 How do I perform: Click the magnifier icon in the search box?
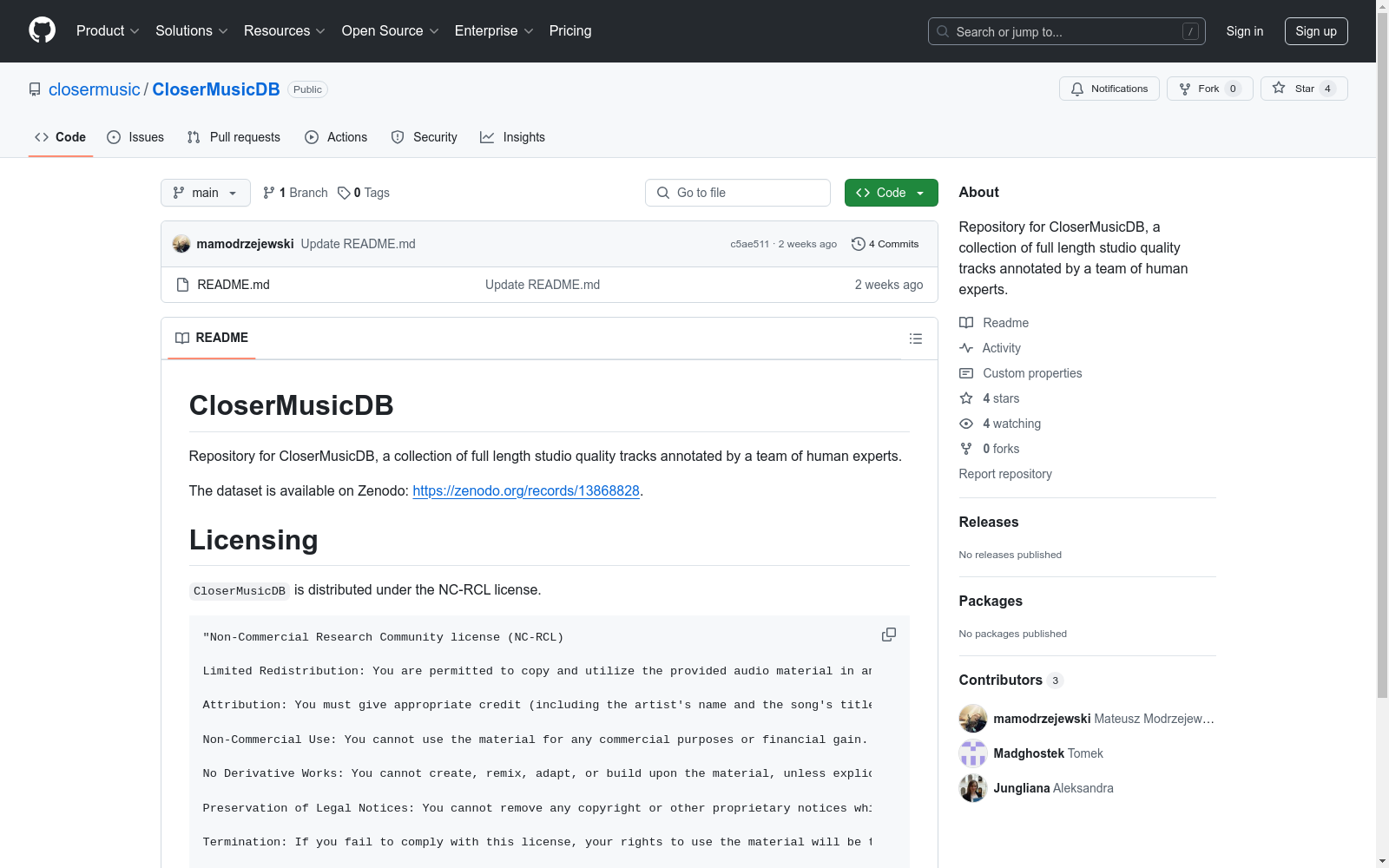tap(943, 31)
